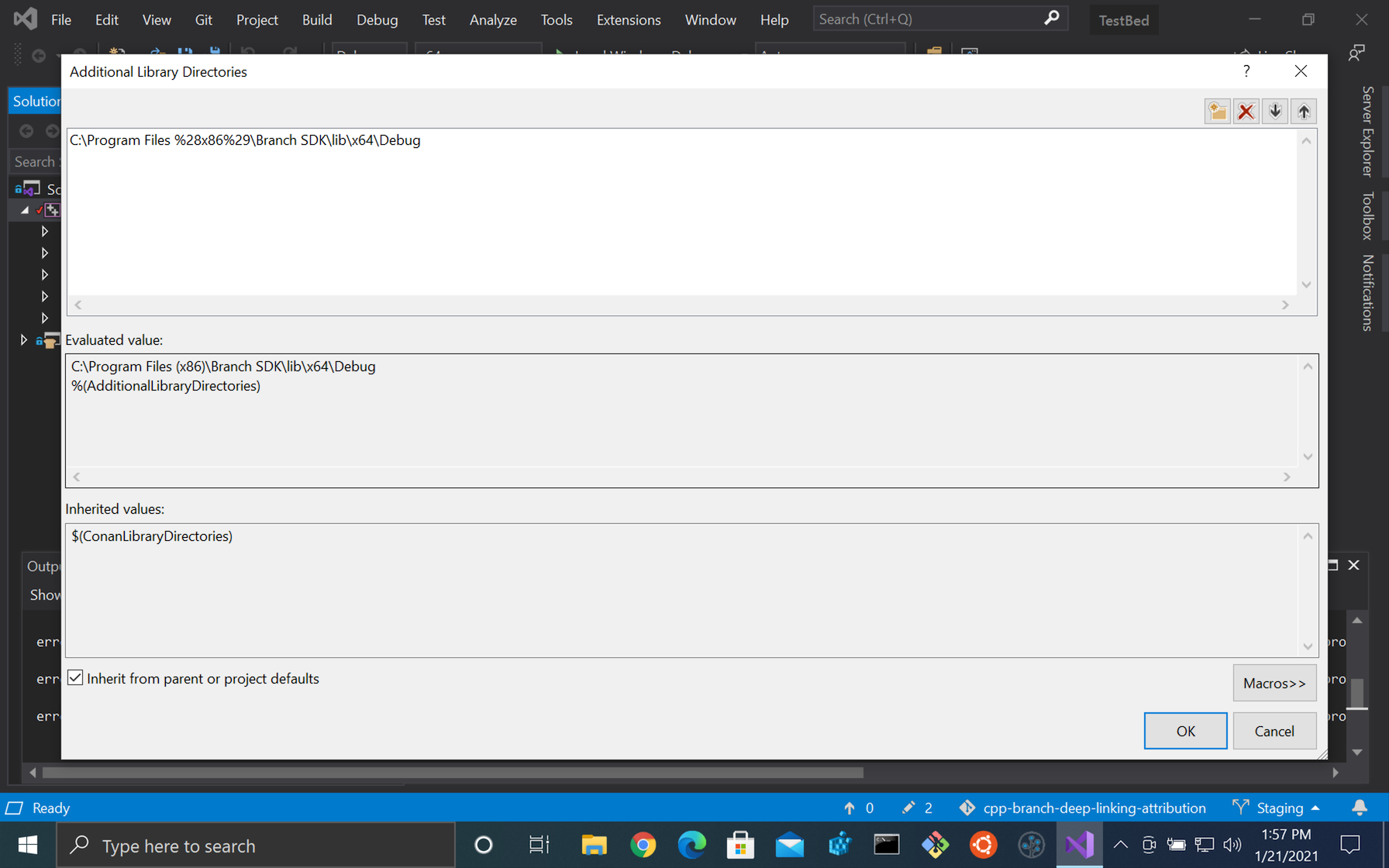Switch to the Server Explorer side tab
Viewport: 1389px width, 868px height.
(1367, 132)
